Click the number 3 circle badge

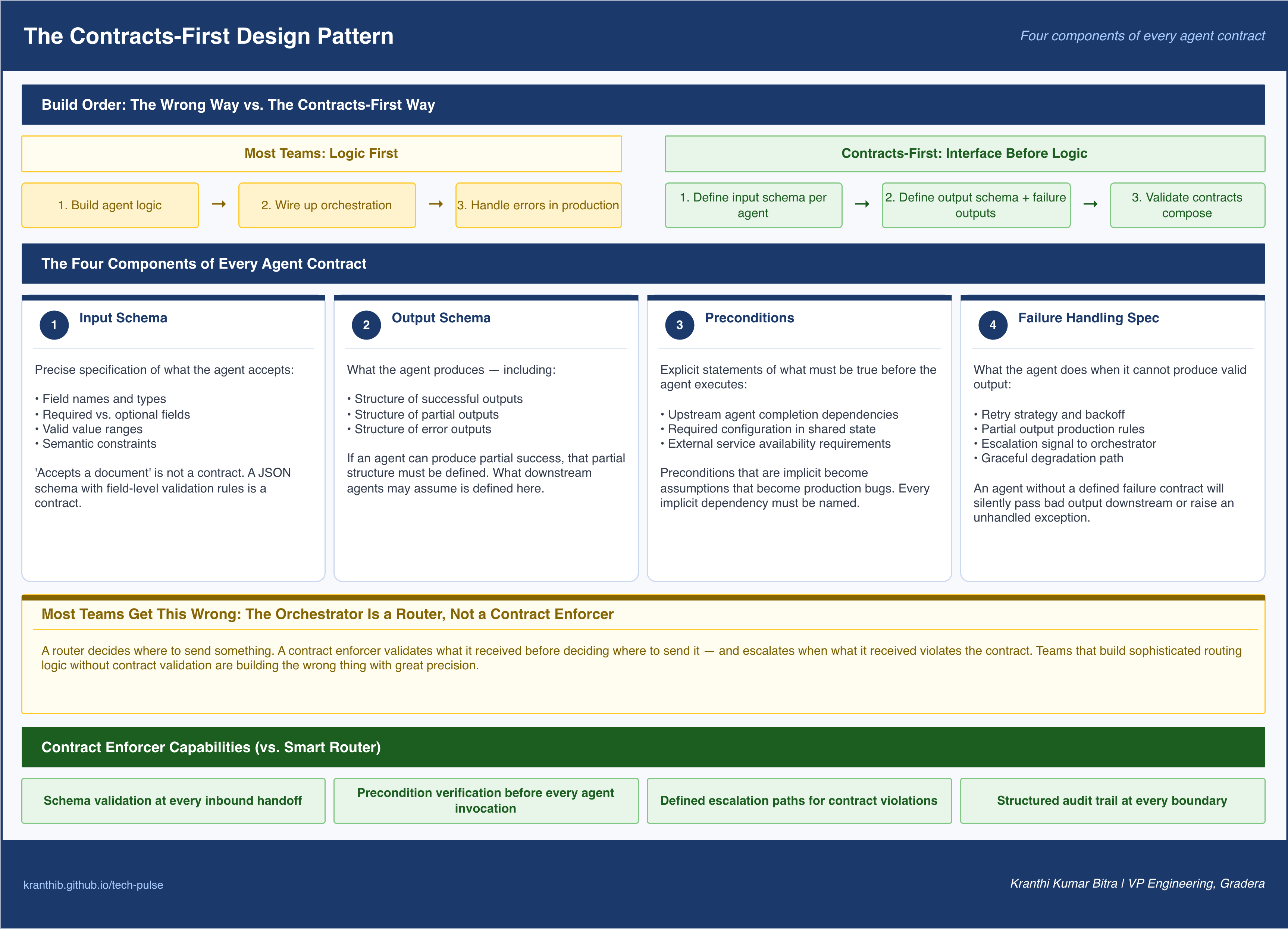click(680, 325)
